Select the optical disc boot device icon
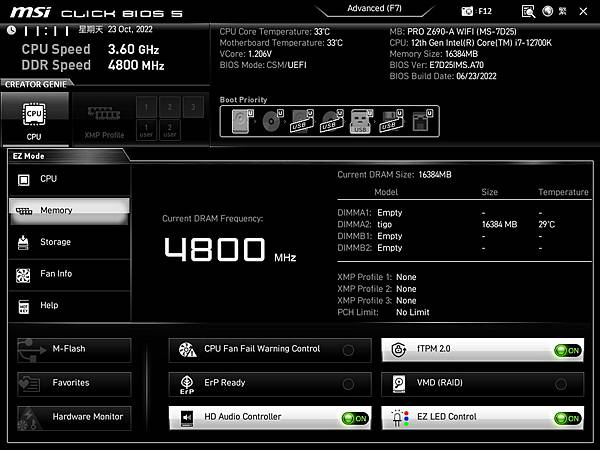 click(272, 121)
